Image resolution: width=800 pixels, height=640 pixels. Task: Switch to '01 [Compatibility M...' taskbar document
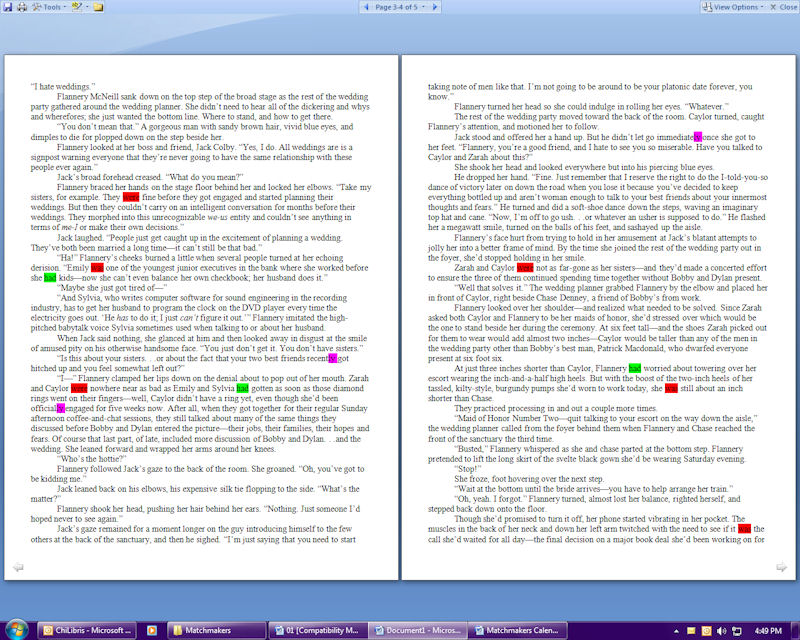coord(317,630)
